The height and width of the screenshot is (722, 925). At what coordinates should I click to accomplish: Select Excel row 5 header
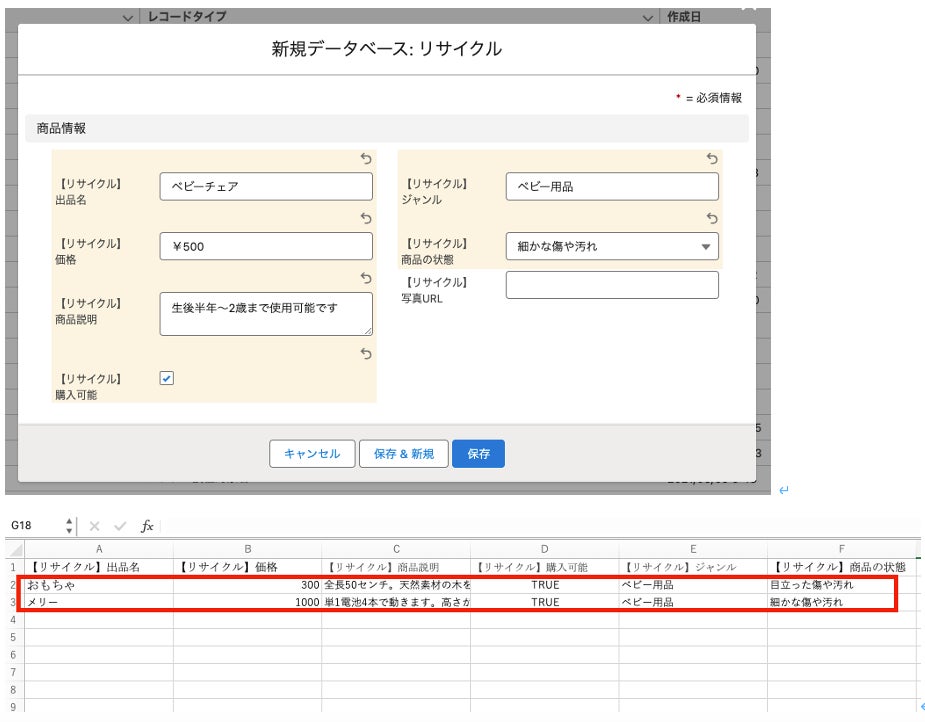click(14, 638)
